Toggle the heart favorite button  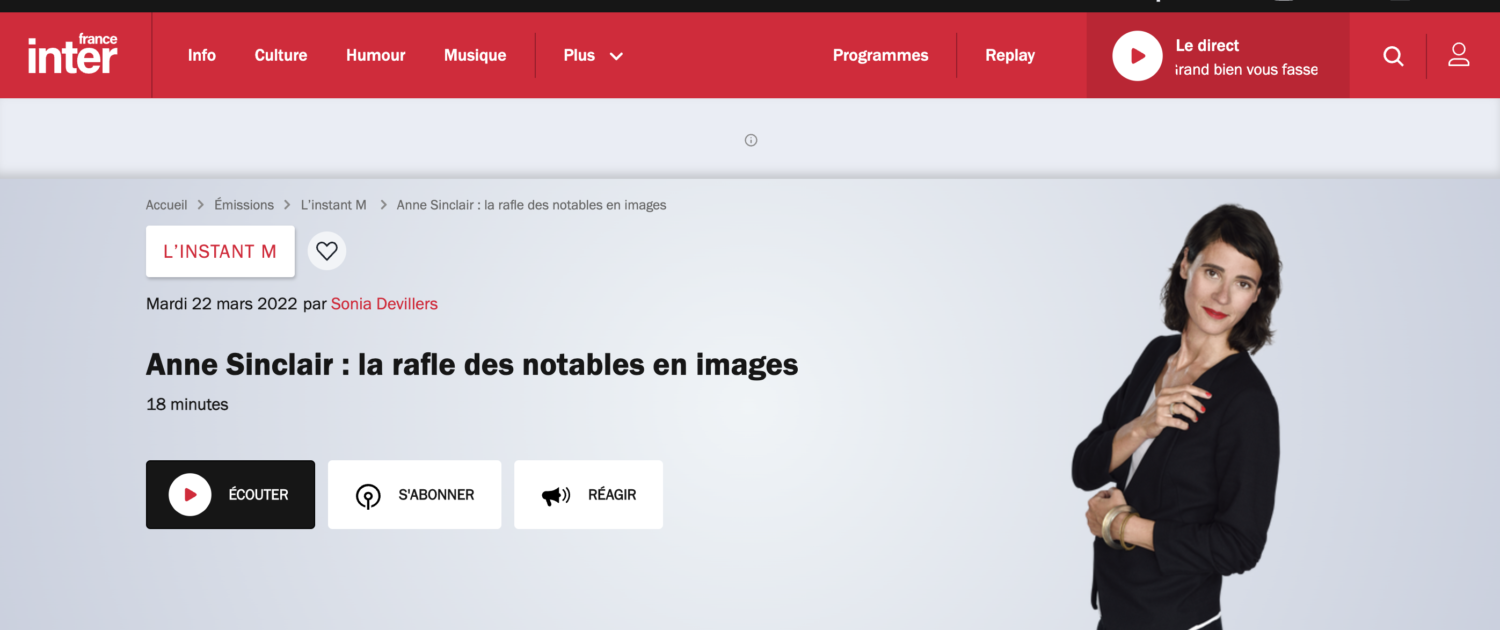pyautogui.click(x=327, y=251)
